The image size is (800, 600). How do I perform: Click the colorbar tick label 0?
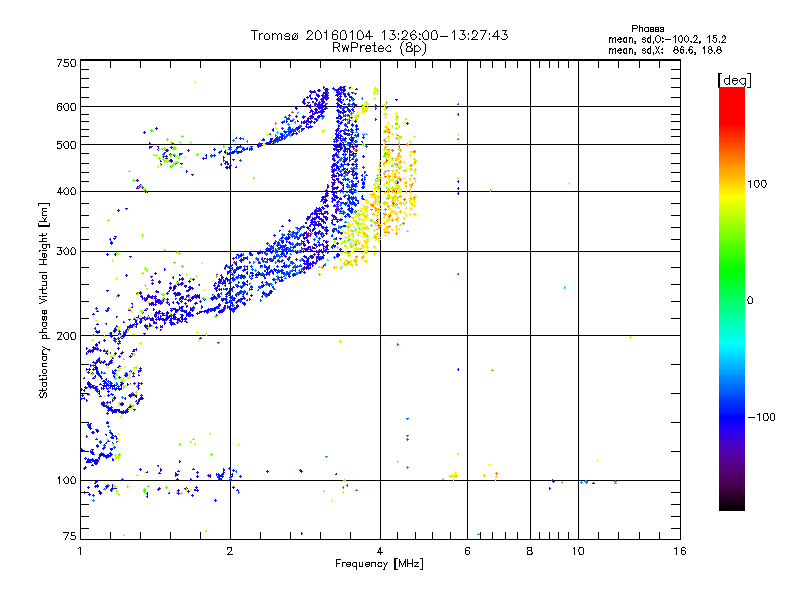[750, 300]
